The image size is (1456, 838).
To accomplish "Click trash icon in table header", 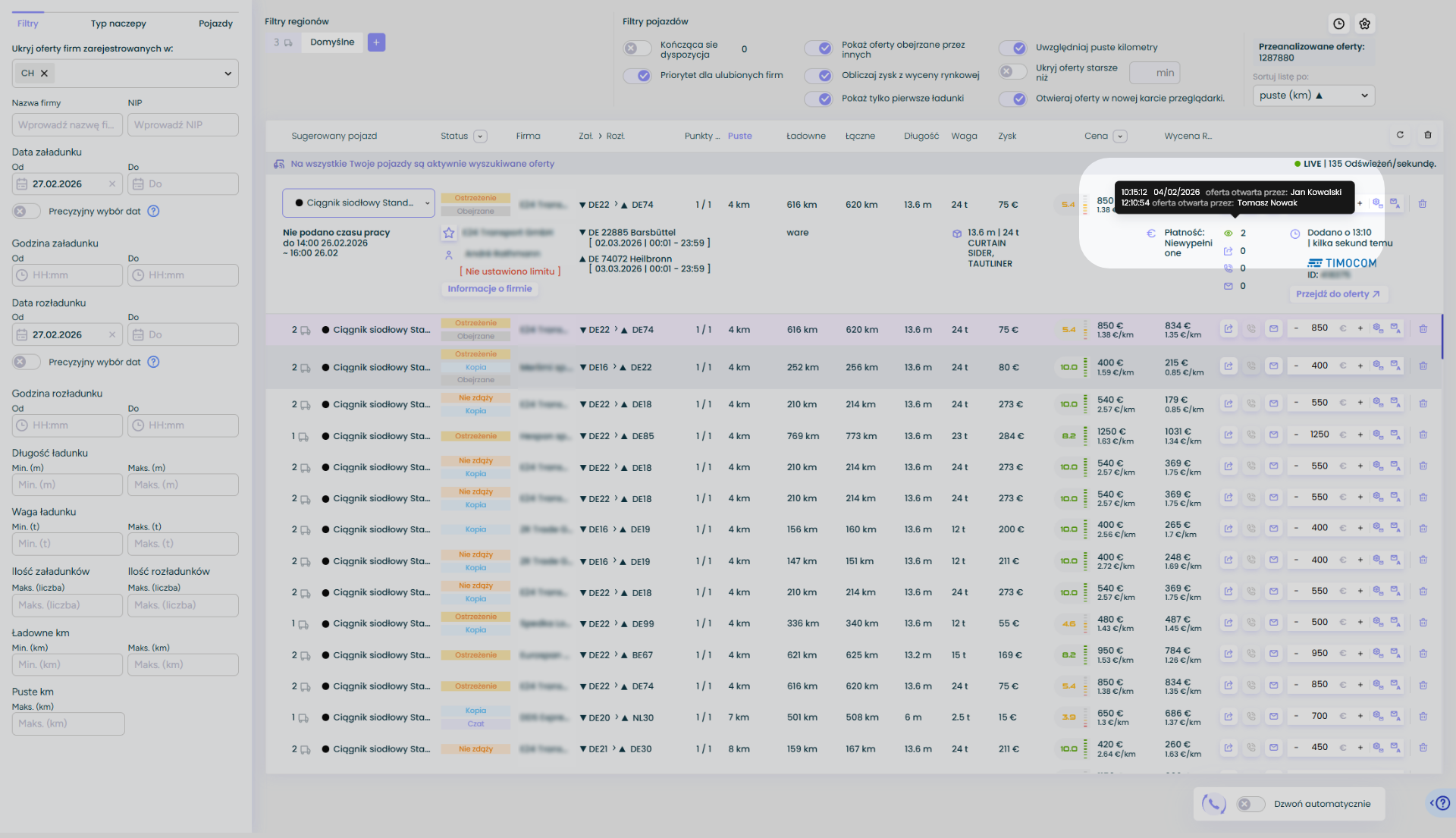I will (x=1428, y=135).
